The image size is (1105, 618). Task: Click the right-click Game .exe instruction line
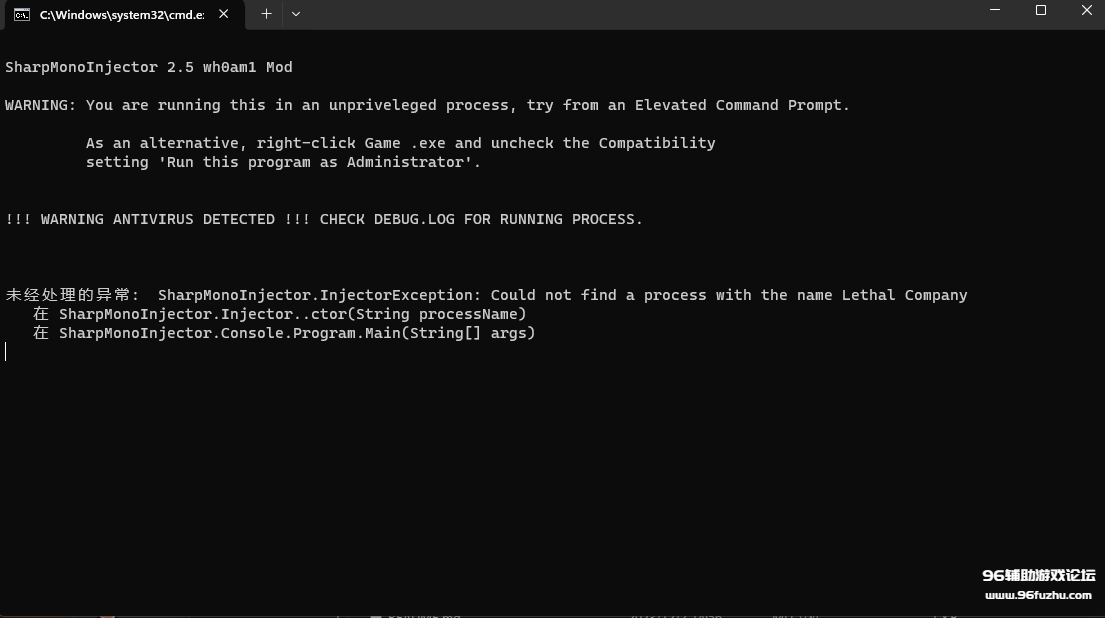click(400, 143)
